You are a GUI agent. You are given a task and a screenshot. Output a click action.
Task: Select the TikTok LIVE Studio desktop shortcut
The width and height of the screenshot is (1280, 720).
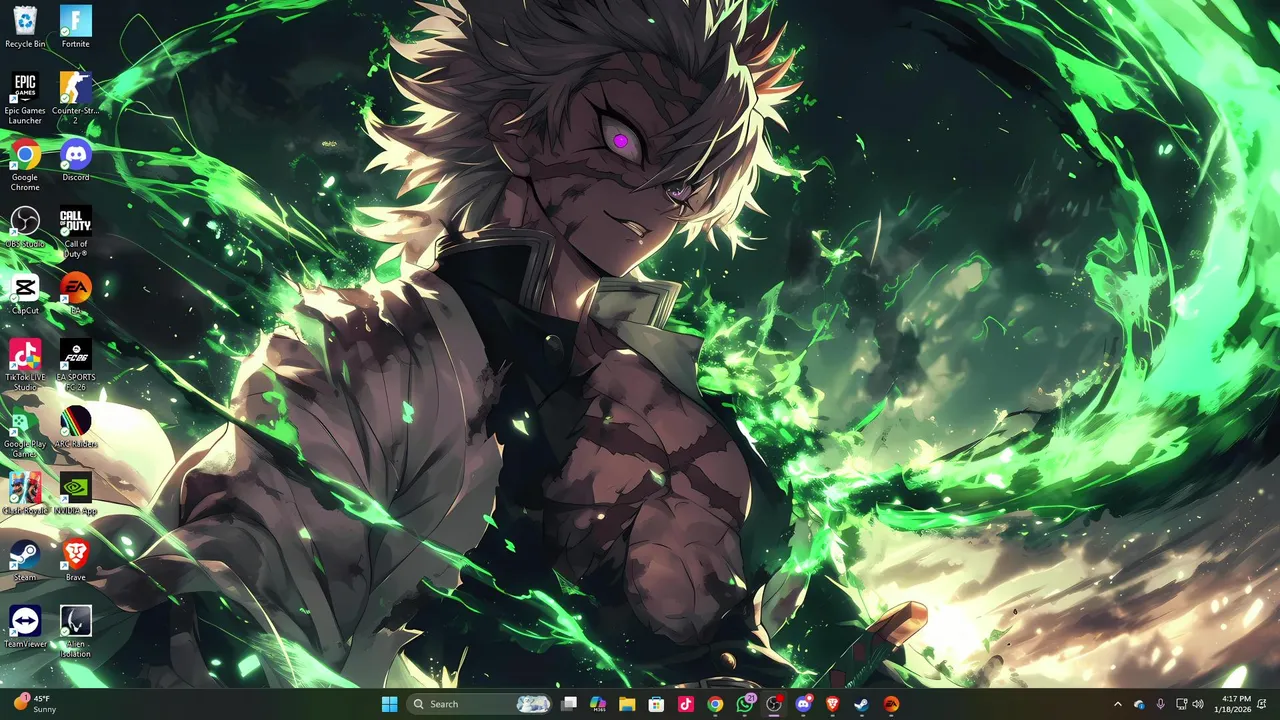point(25,365)
